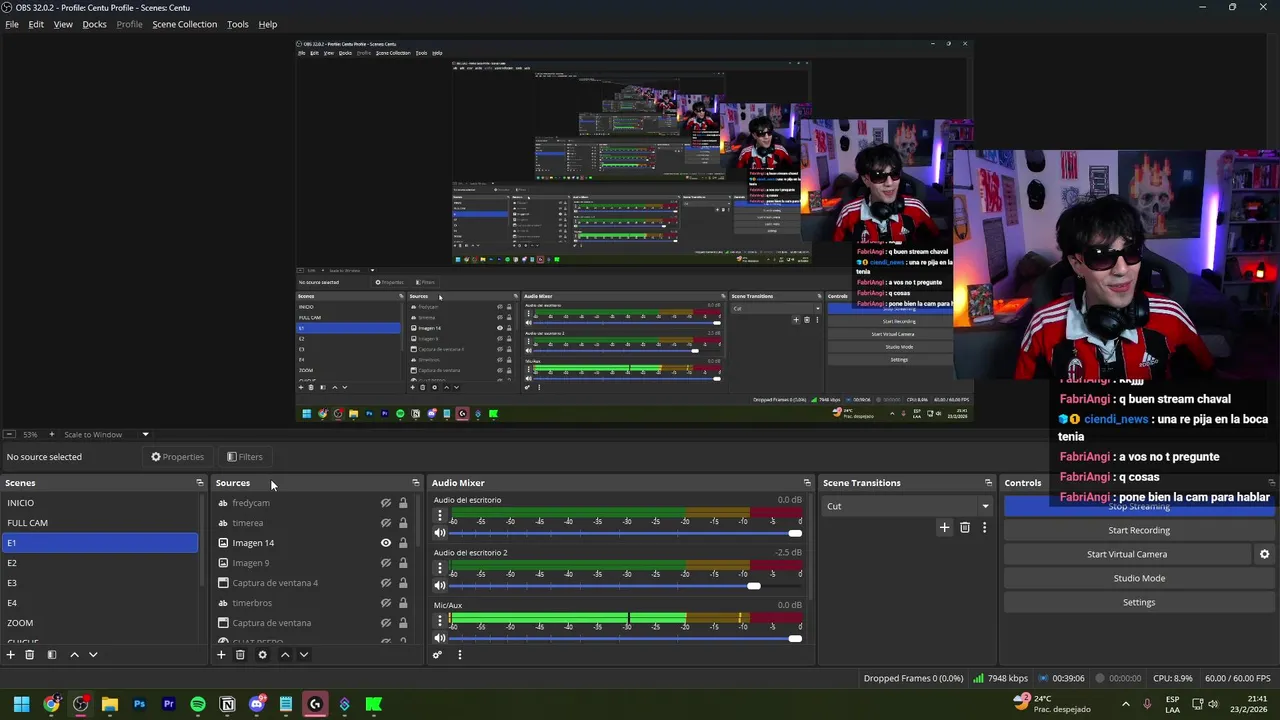Image resolution: width=1280 pixels, height=720 pixels.
Task: Open Spotify from the taskbar
Action: coord(198,704)
